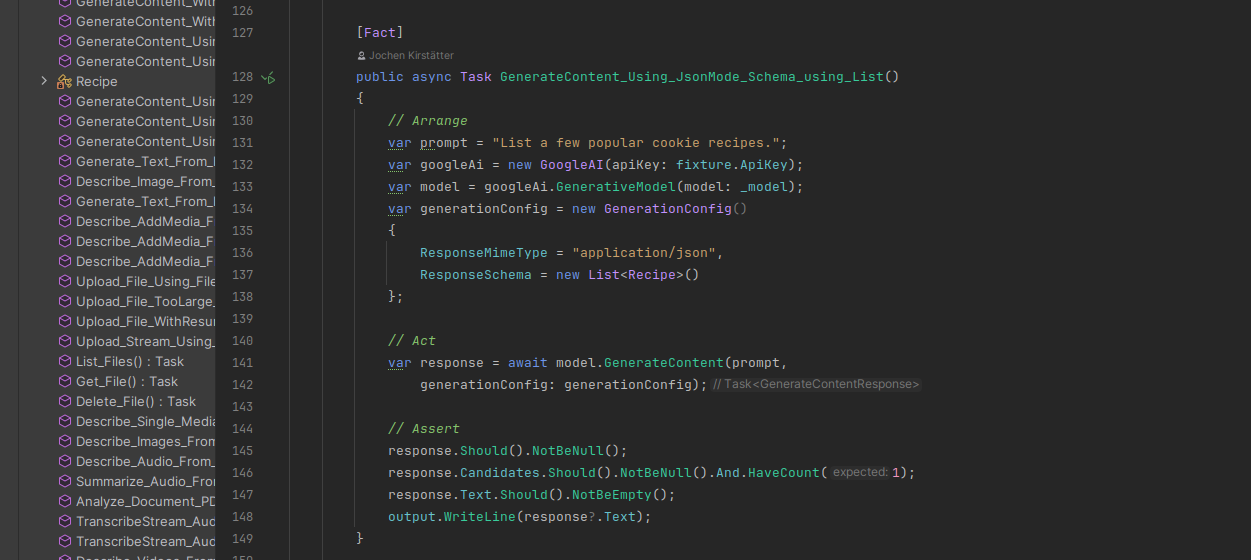Click the public keyword on line 128
The image size is (1251, 560).
pyautogui.click(x=380, y=77)
